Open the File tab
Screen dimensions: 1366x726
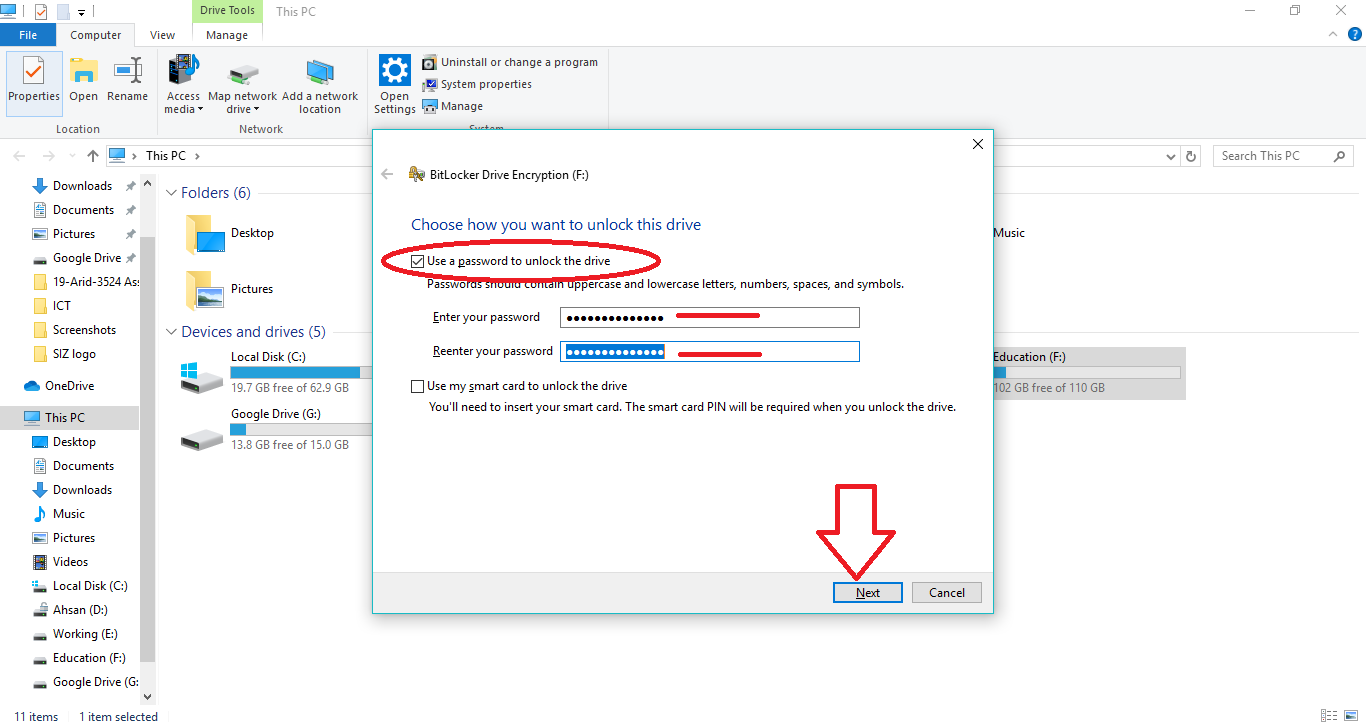click(28, 35)
